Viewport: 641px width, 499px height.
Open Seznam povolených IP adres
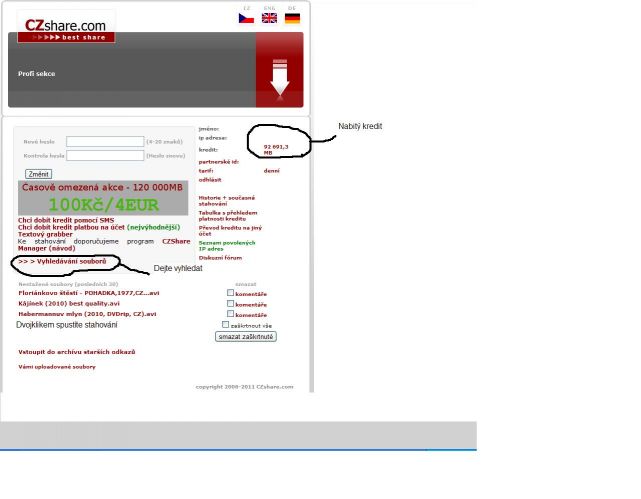pyautogui.click(x=227, y=246)
